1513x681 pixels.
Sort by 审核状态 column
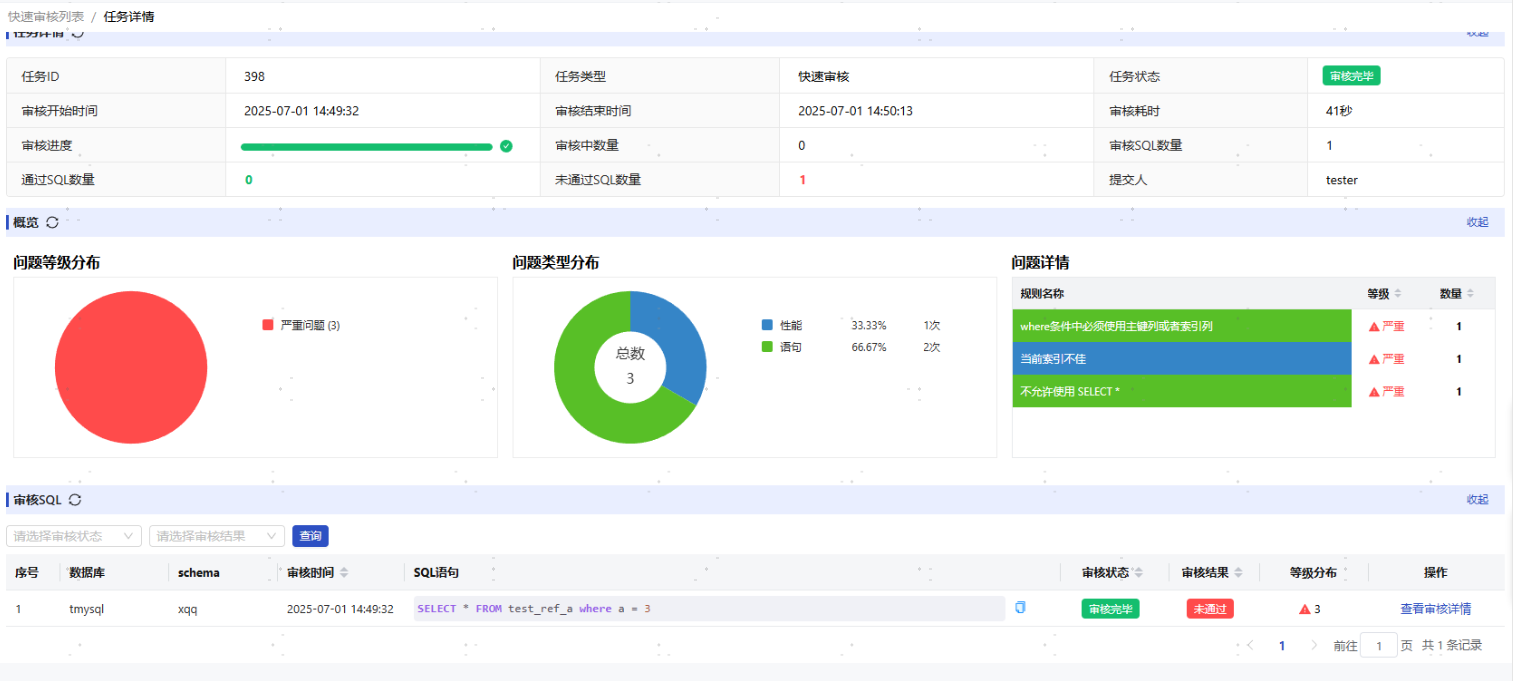coord(1138,573)
